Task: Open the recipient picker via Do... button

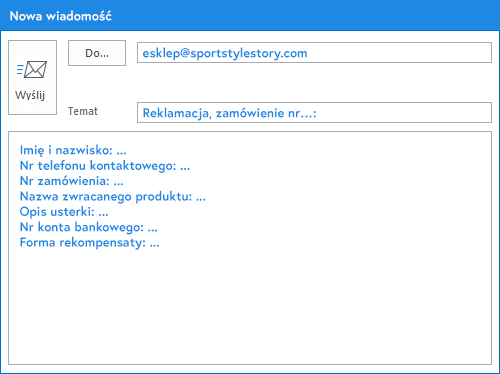Action: tap(97, 53)
